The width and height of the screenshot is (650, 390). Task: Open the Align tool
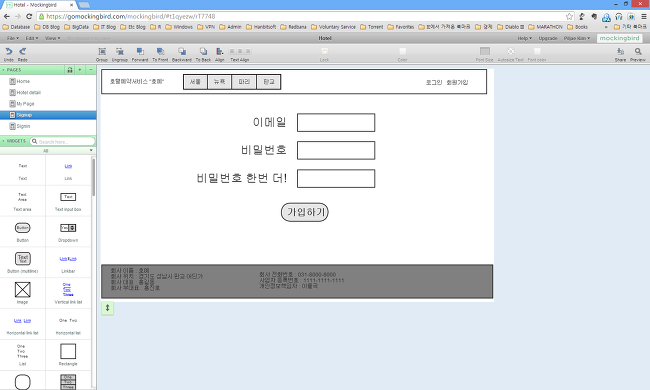pyautogui.click(x=219, y=51)
